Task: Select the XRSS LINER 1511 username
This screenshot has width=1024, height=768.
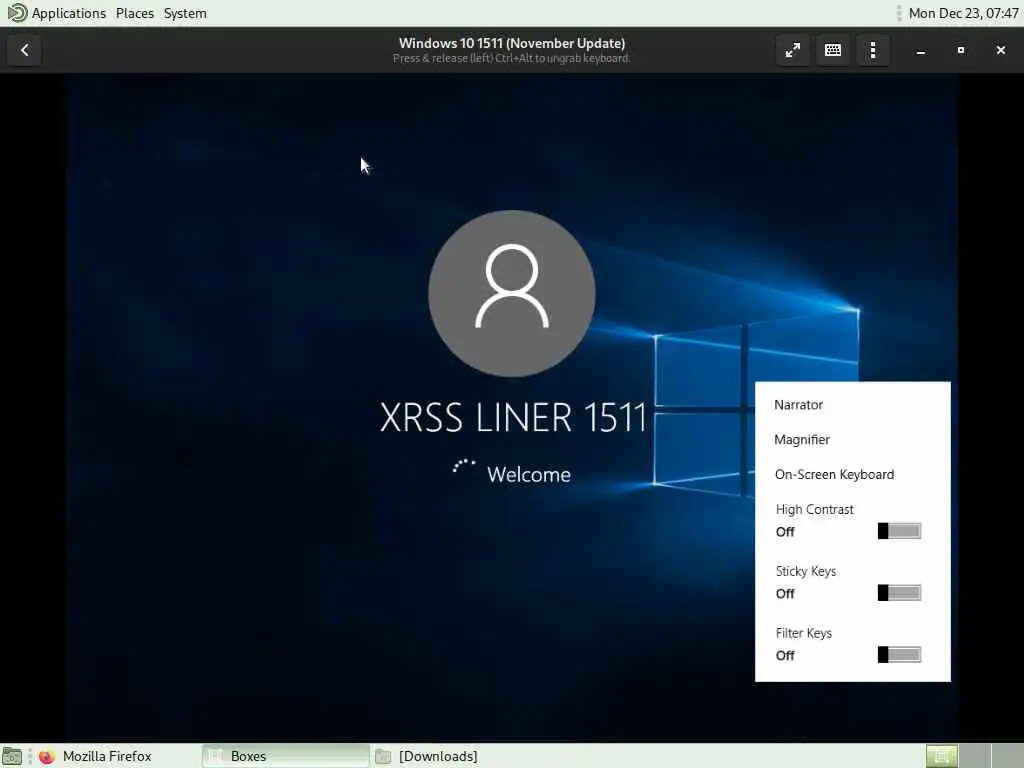Action: 513,417
